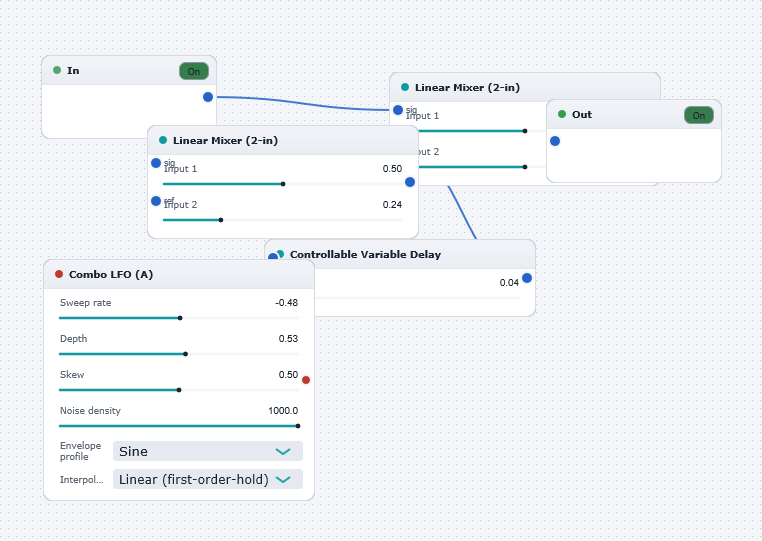Select the Controllable Variable Delay node title

pos(365,255)
